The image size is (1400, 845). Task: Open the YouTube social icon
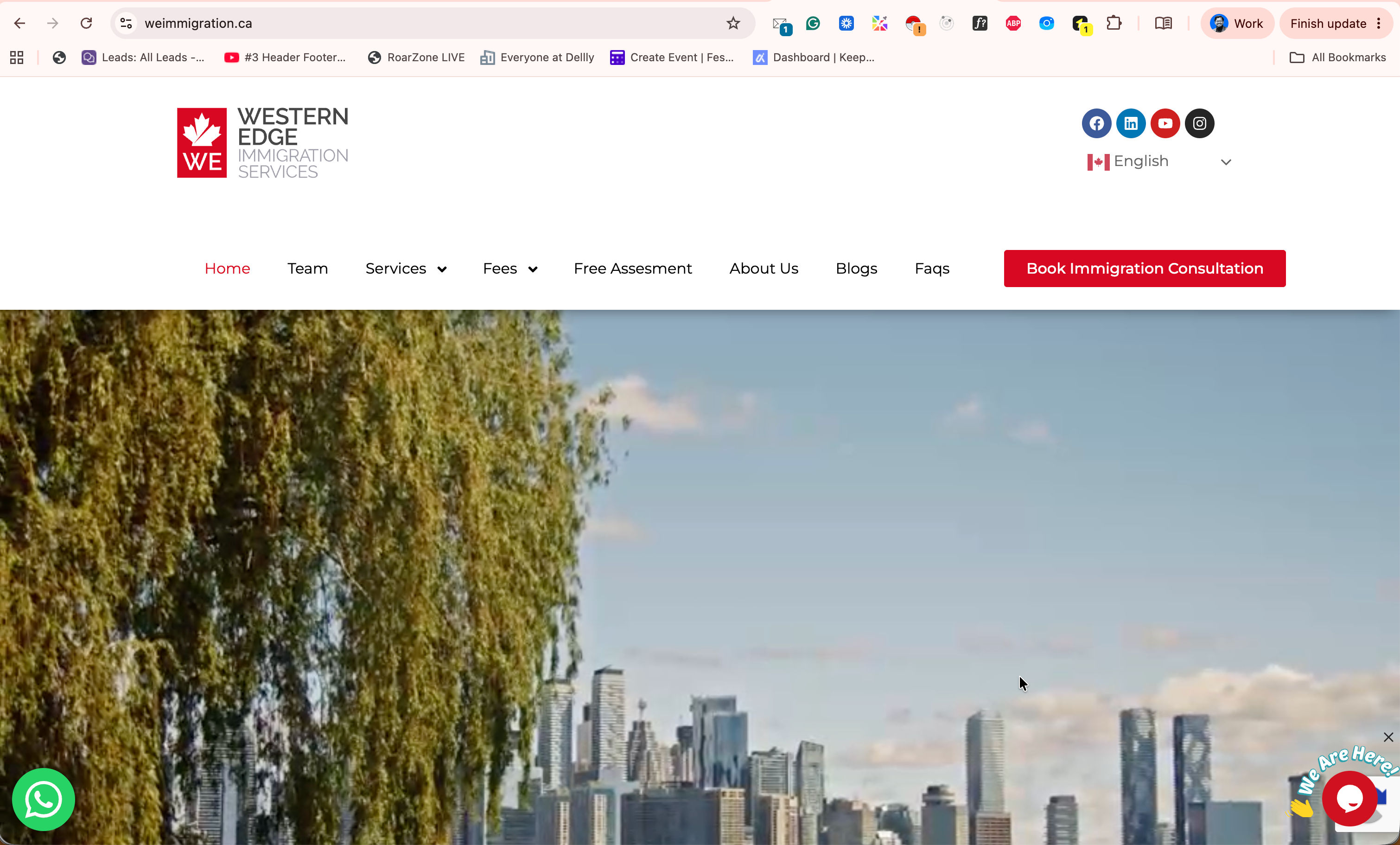pyautogui.click(x=1165, y=123)
